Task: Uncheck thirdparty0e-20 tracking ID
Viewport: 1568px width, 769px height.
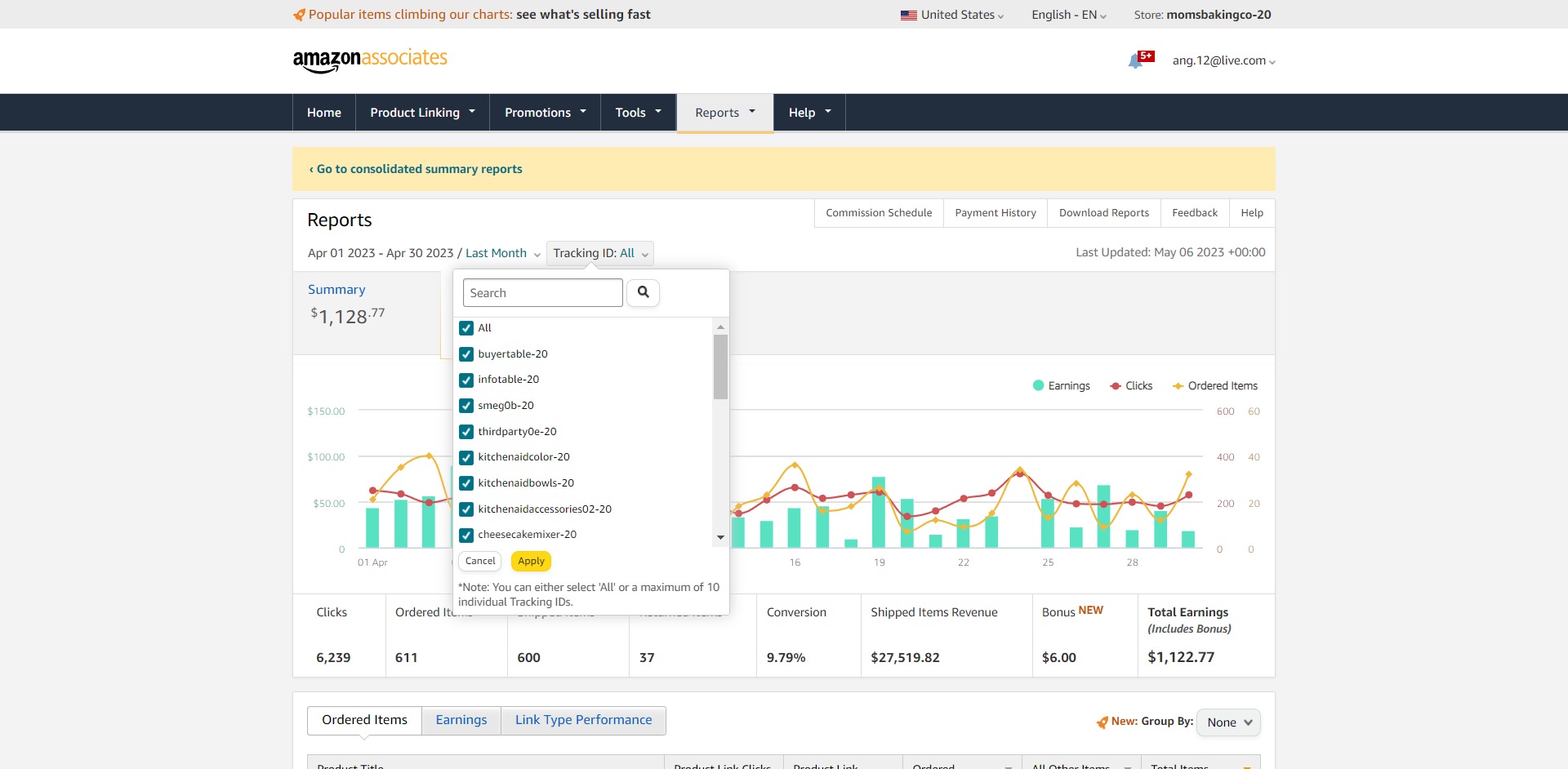Action: pos(466,432)
